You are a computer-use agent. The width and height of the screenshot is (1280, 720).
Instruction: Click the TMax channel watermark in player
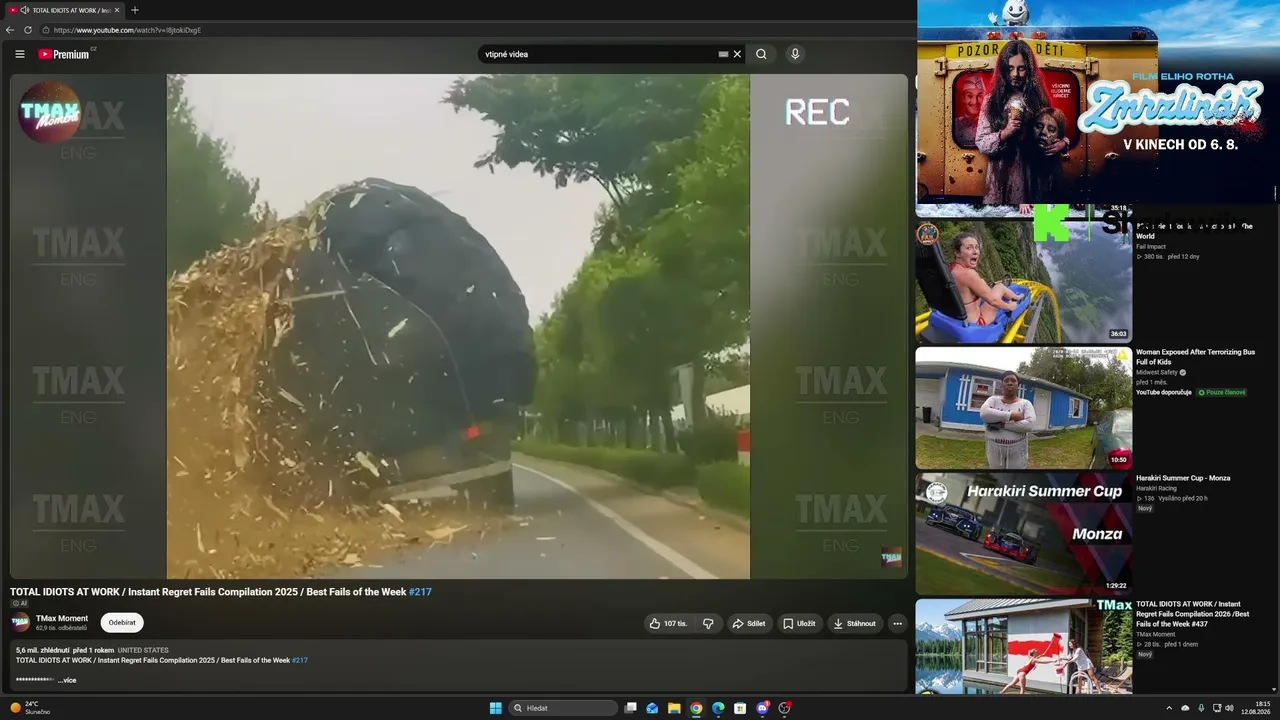coord(891,558)
